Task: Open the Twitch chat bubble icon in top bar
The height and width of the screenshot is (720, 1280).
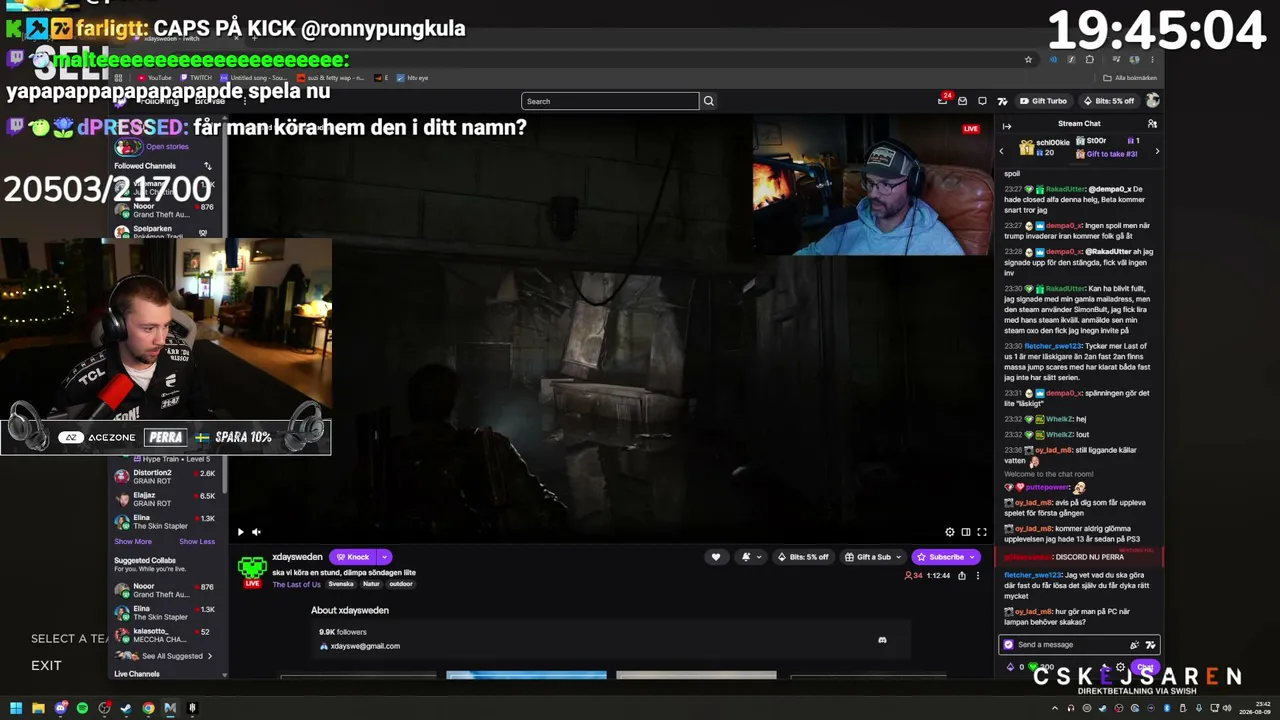Action: point(982,101)
